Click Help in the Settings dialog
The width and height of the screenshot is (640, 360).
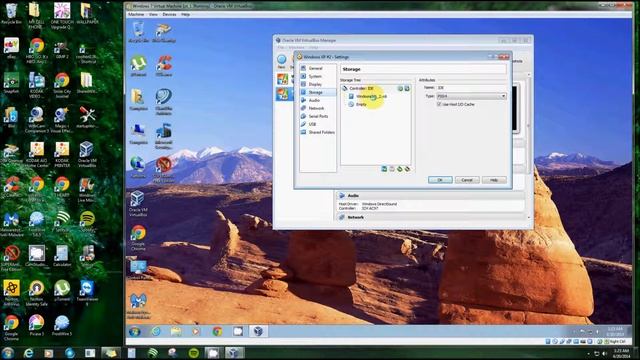[x=494, y=180]
